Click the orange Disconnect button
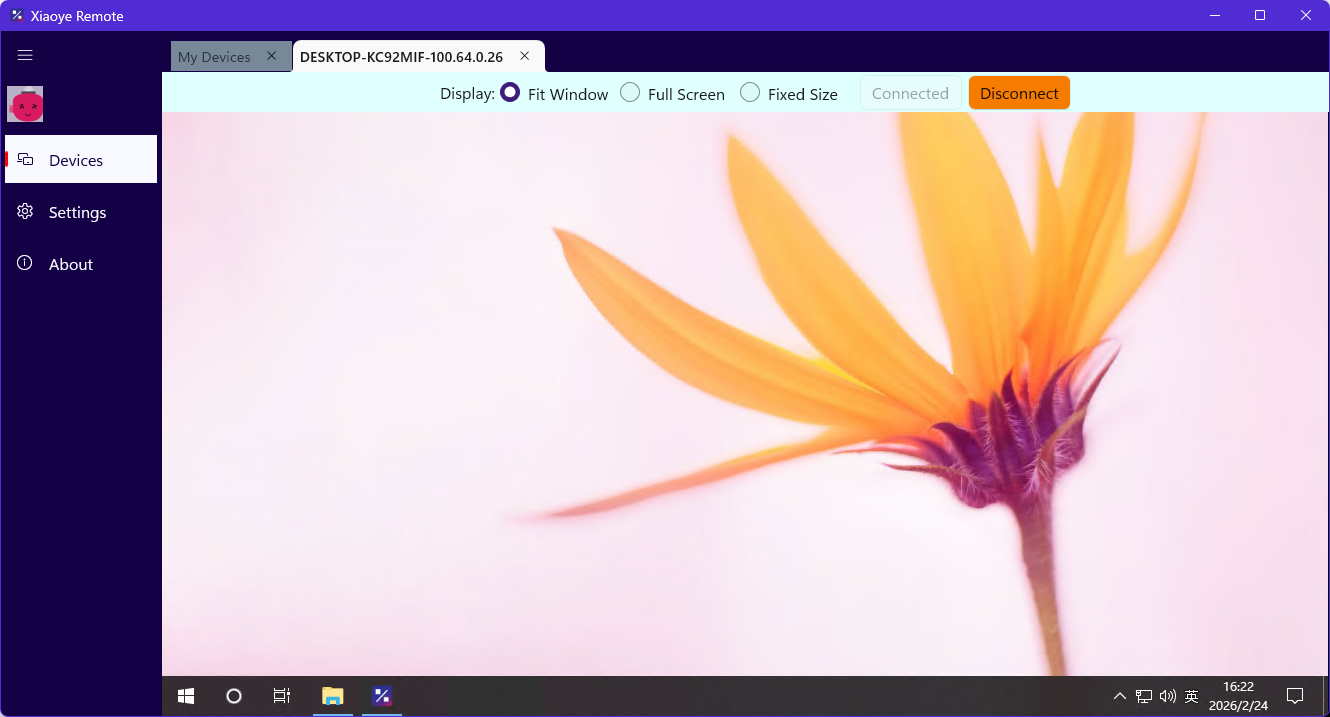The height and width of the screenshot is (717, 1330). 1019,93
